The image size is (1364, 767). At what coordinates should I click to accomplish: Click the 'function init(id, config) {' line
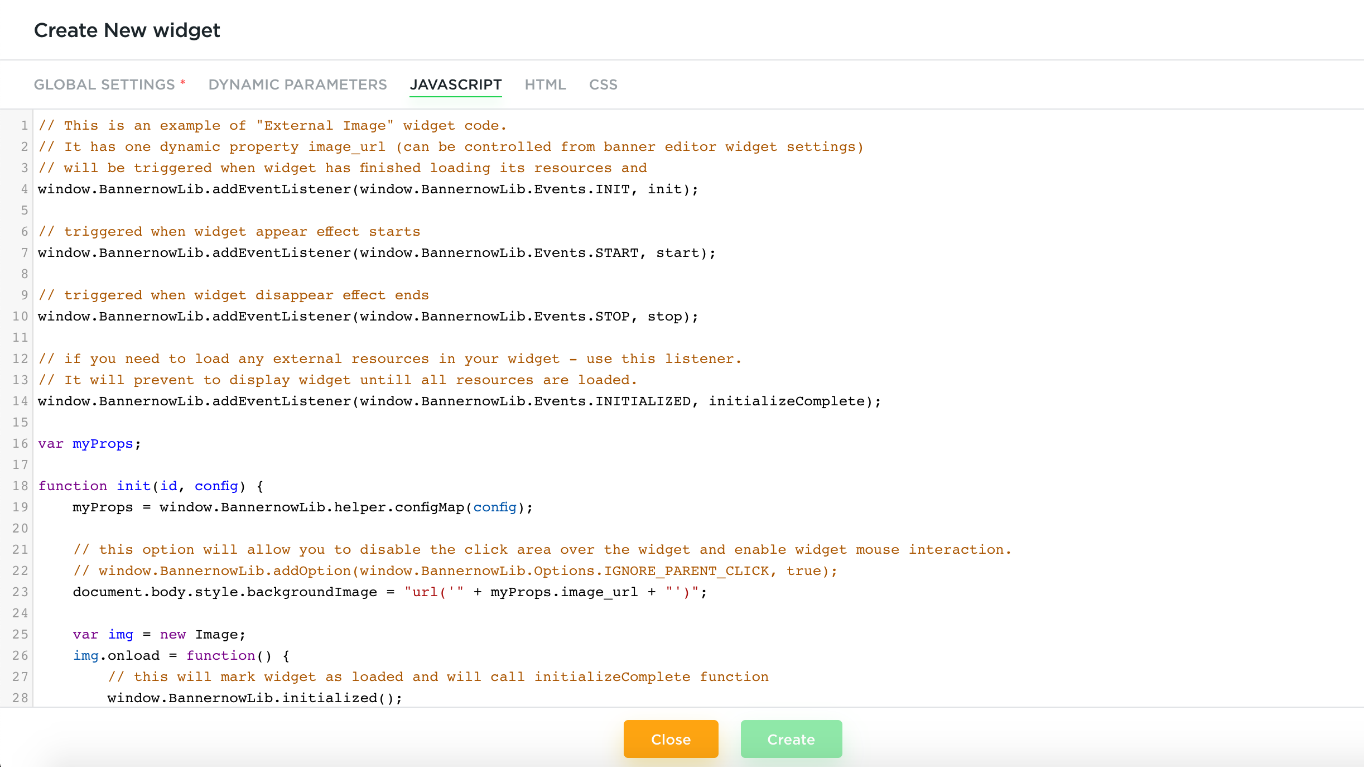pyautogui.click(x=150, y=486)
